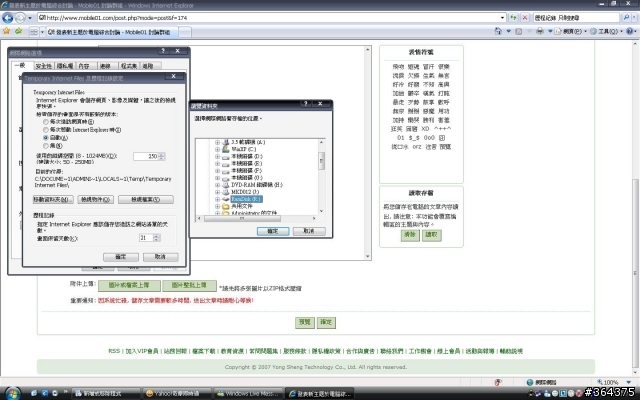Click the image or file upload button
Viewport: 640px width, 400px height.
point(129,285)
